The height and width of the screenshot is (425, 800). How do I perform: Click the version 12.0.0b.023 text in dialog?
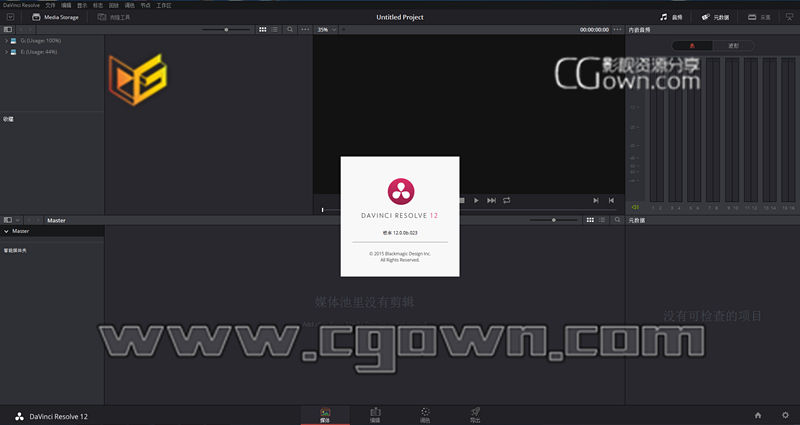click(400, 233)
